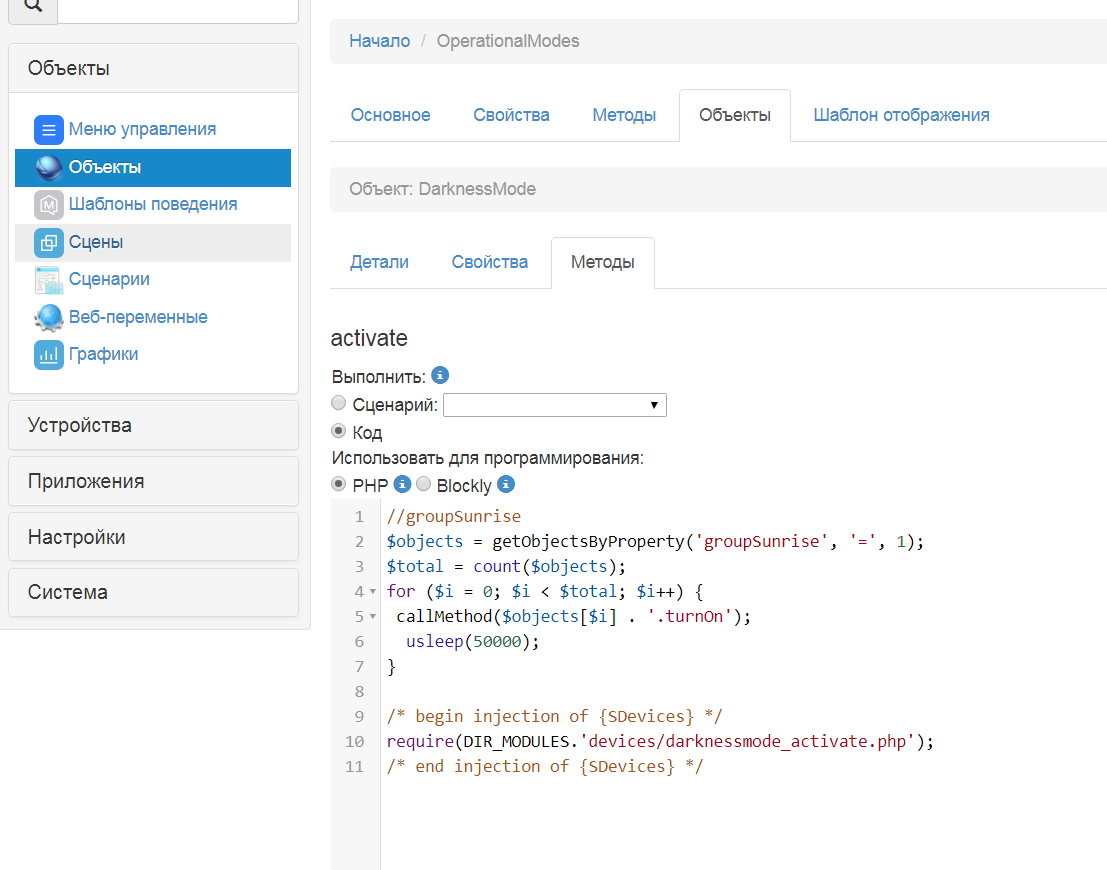Expand the Устройства sidebar section
Screen dimensions: 1107x870
tap(153, 425)
